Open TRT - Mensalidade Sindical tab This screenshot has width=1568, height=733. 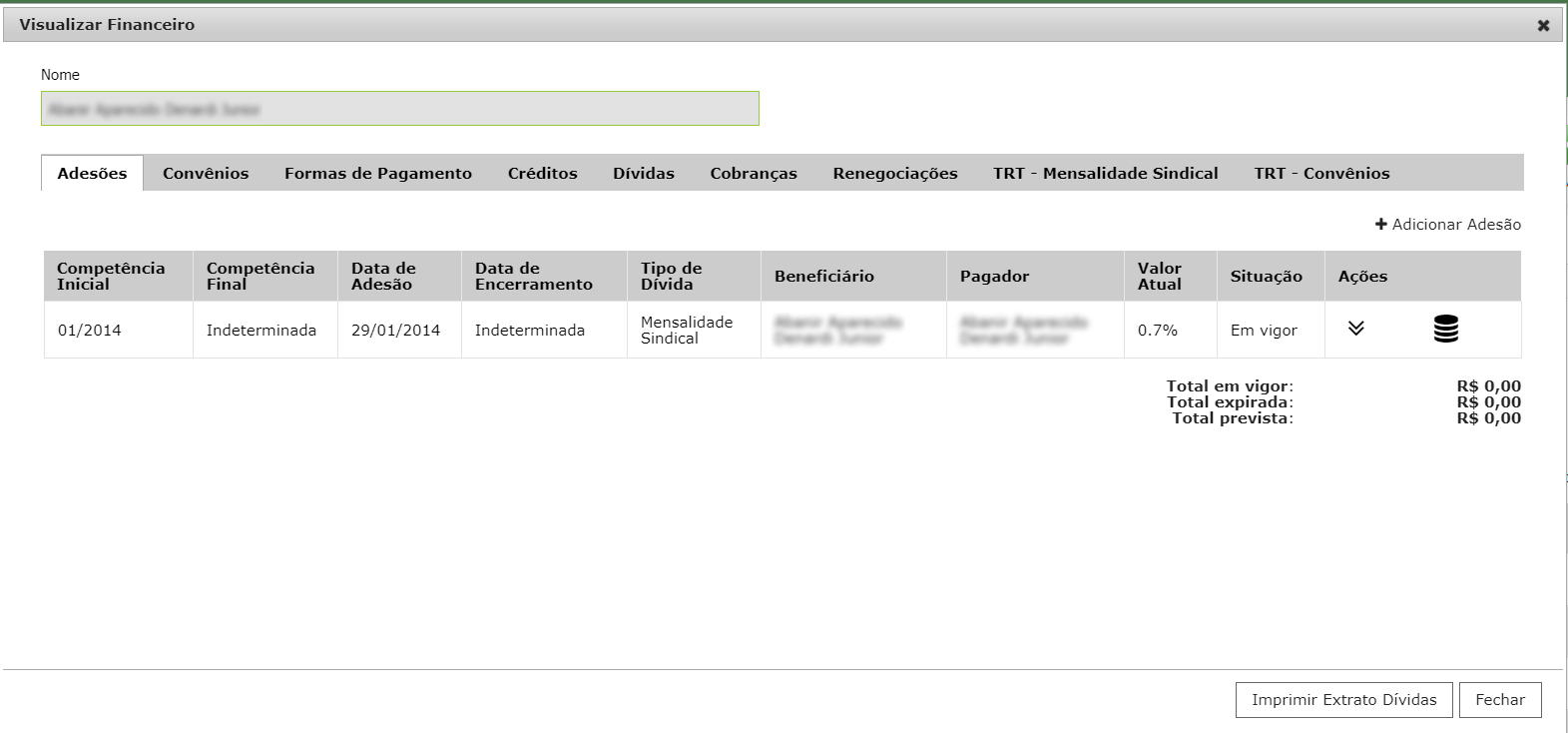pyautogui.click(x=1105, y=173)
